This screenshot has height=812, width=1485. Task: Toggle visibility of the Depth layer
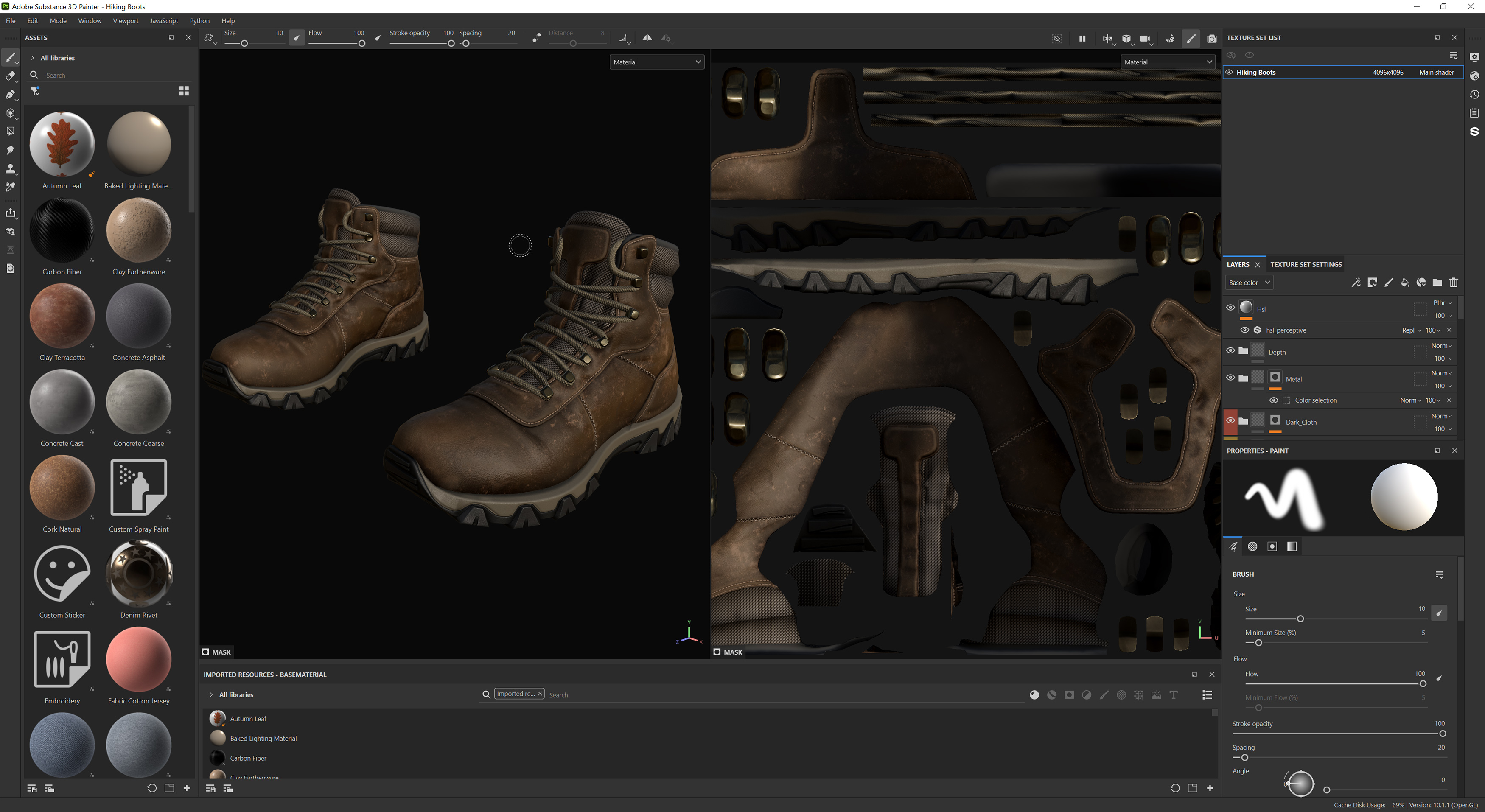1230,350
